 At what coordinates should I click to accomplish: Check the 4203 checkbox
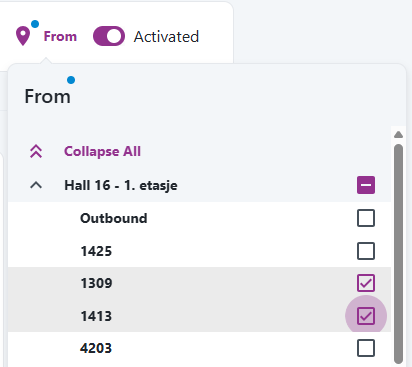tap(366, 348)
